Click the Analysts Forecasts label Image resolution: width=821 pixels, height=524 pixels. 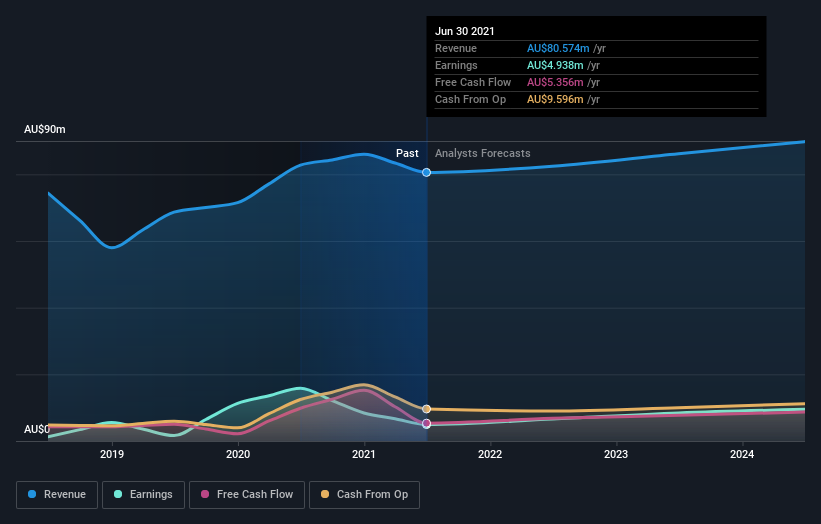tap(483, 153)
